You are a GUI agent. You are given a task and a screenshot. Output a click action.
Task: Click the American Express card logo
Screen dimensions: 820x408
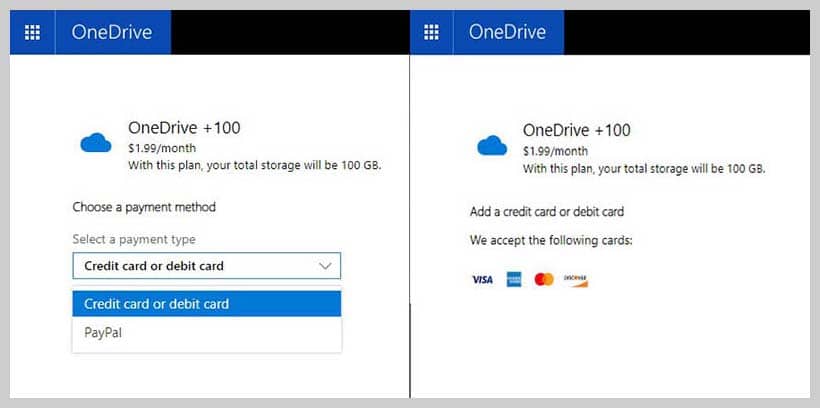[x=514, y=280]
